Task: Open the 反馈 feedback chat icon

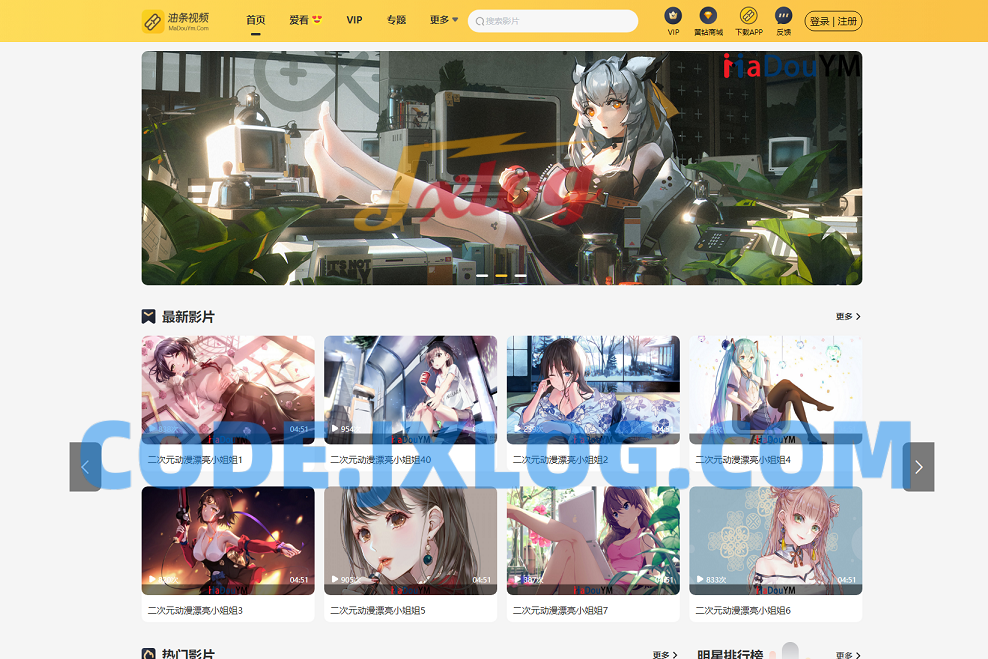Action: (783, 16)
